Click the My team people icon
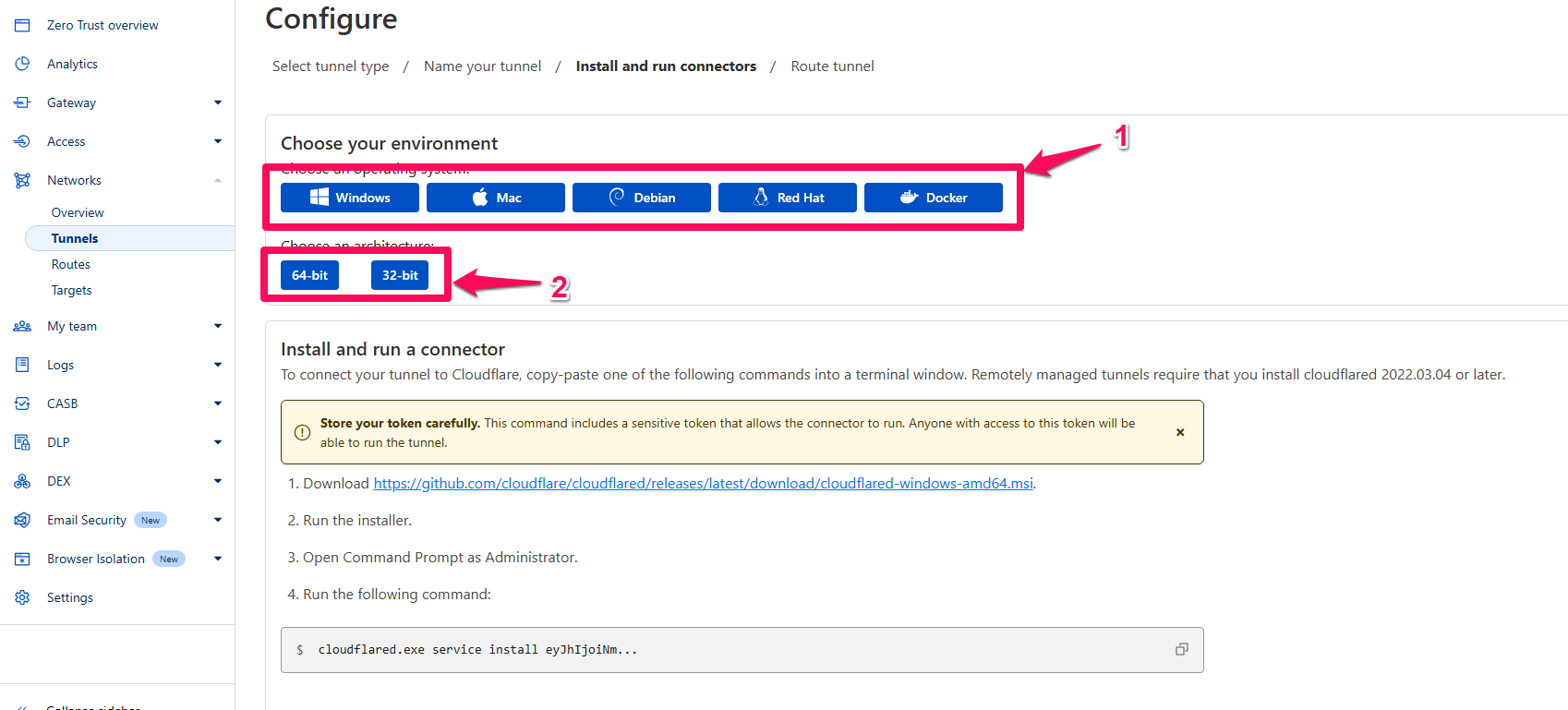Screen dimensions: 1568x710 [22, 326]
